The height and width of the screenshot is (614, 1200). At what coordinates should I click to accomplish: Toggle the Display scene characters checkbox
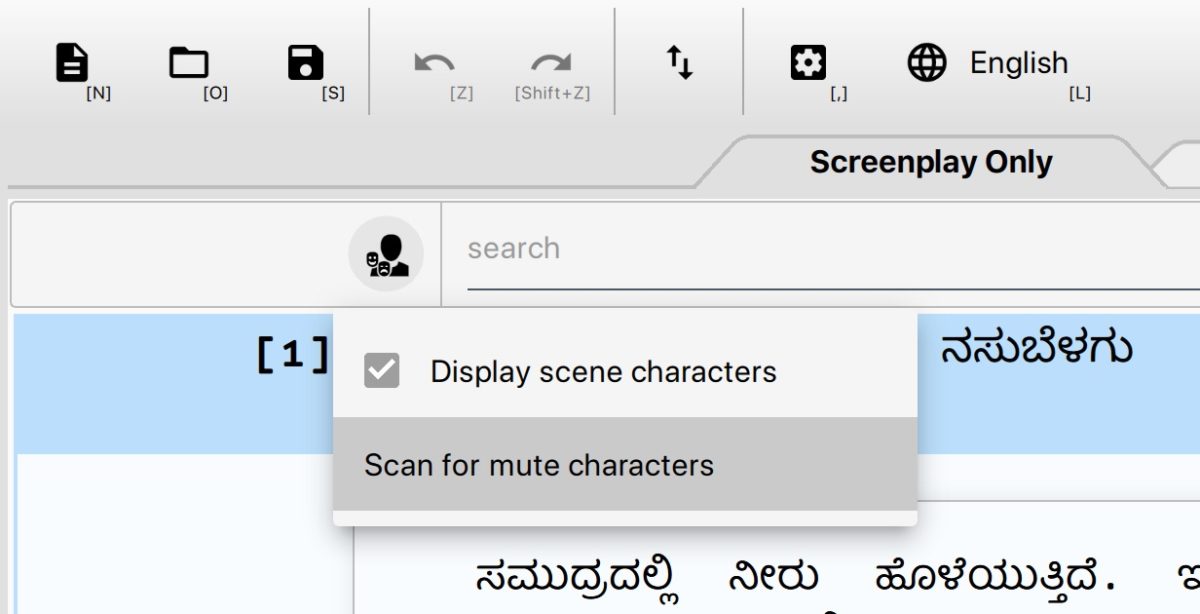(383, 370)
